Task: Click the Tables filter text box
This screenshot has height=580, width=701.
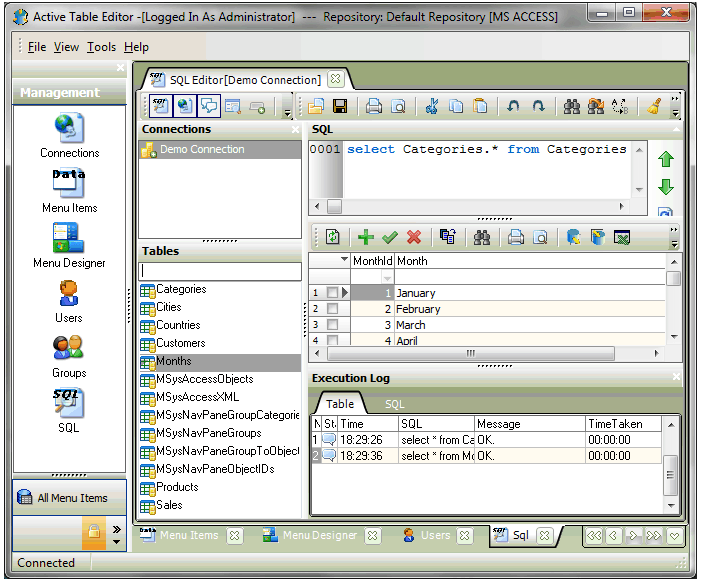Action: pyautogui.click(x=220, y=271)
